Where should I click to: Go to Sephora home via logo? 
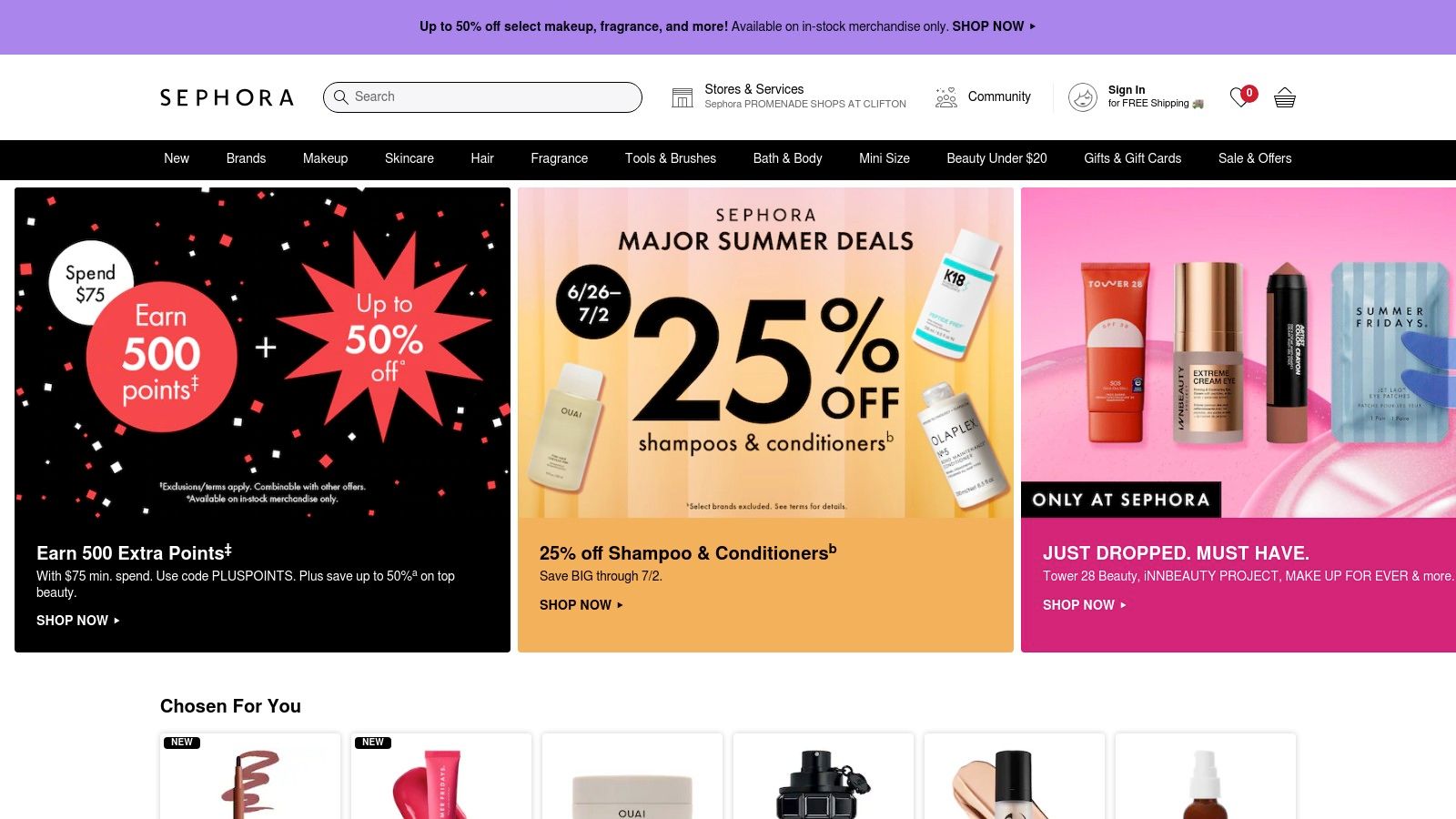click(227, 97)
